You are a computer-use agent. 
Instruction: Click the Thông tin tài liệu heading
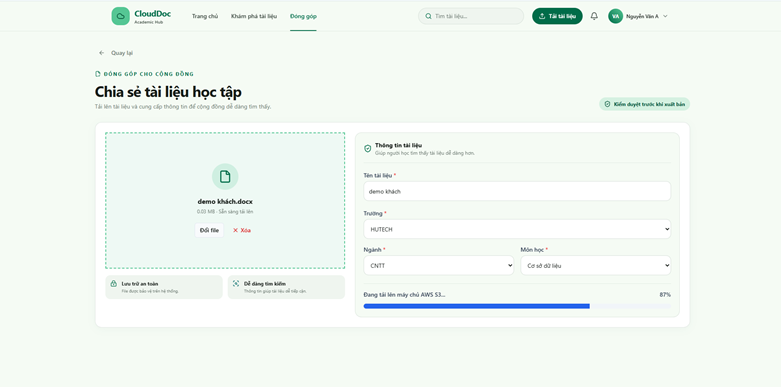pos(398,145)
